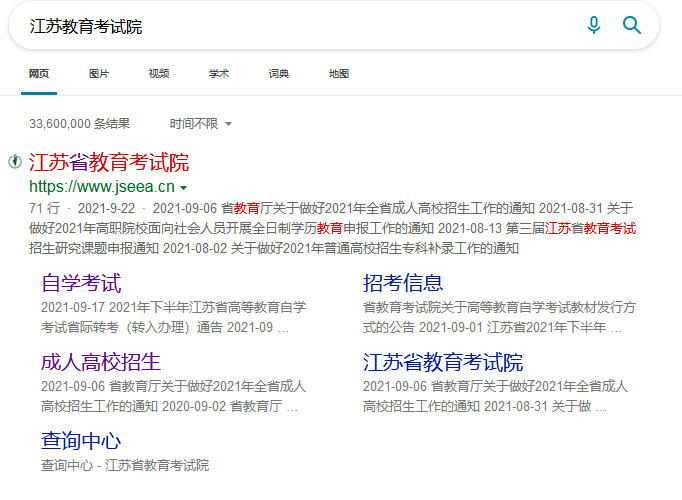The height and width of the screenshot is (500, 682).
Task: Click the magnifying glass search icon
Action: pos(632,25)
